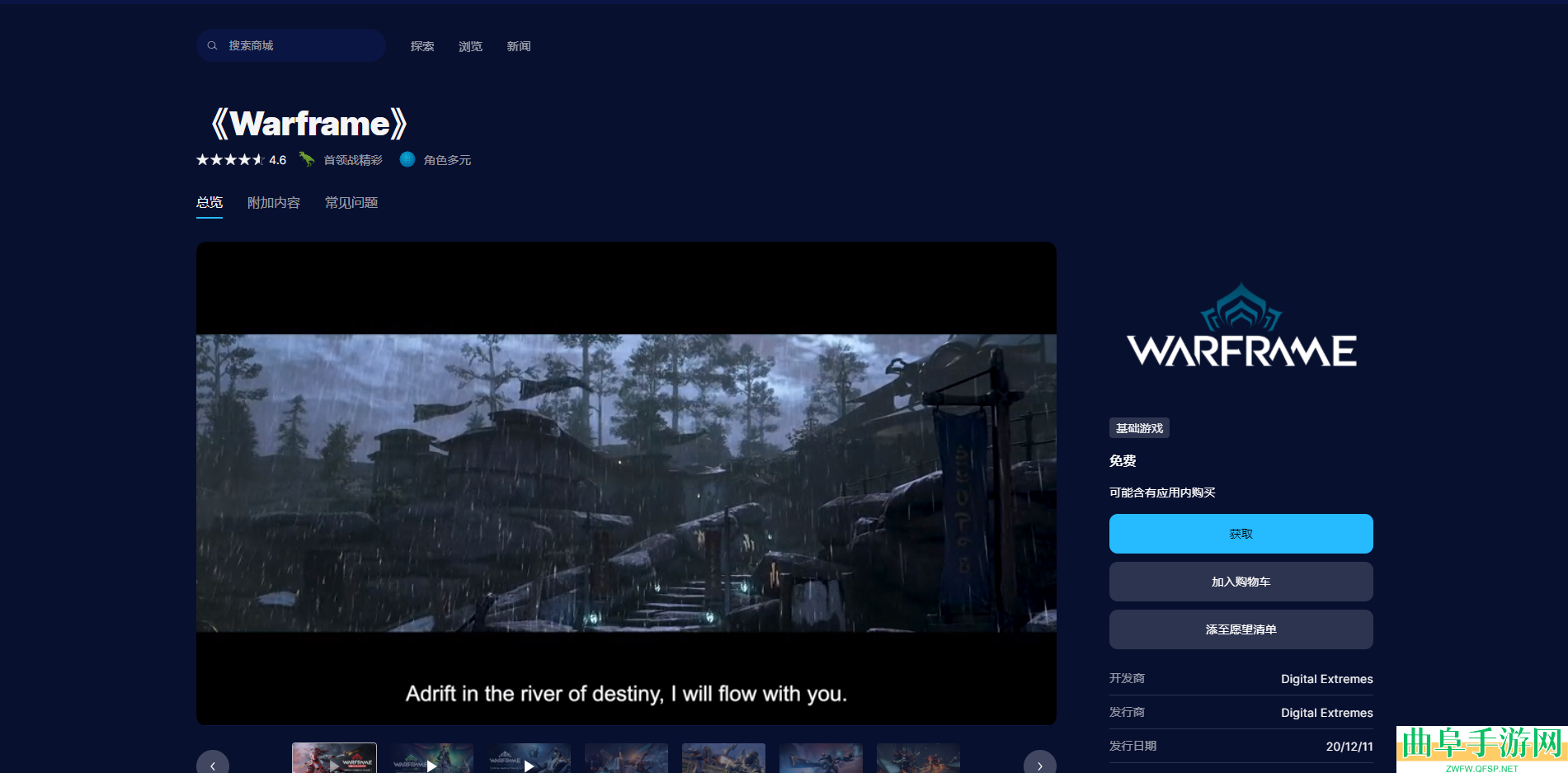Switch to the 总览 tab
1568x773 pixels.
(210, 203)
